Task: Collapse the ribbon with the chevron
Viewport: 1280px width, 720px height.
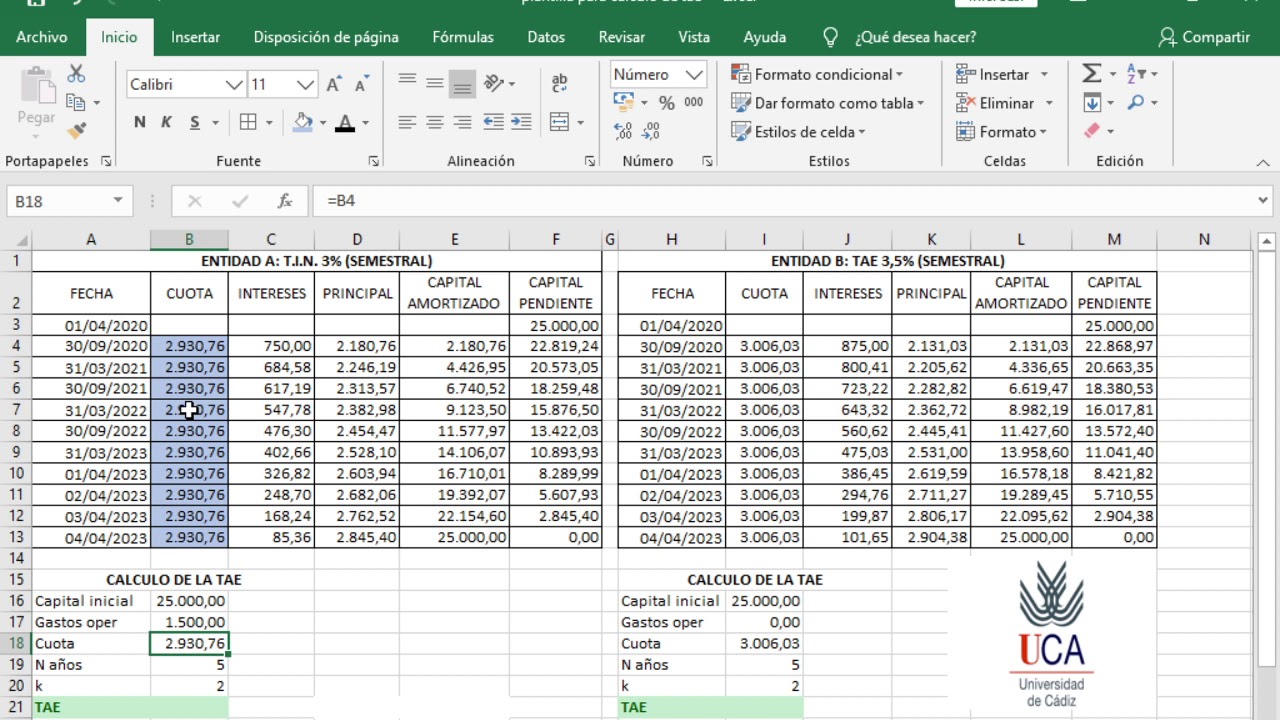Action: coord(1262,162)
